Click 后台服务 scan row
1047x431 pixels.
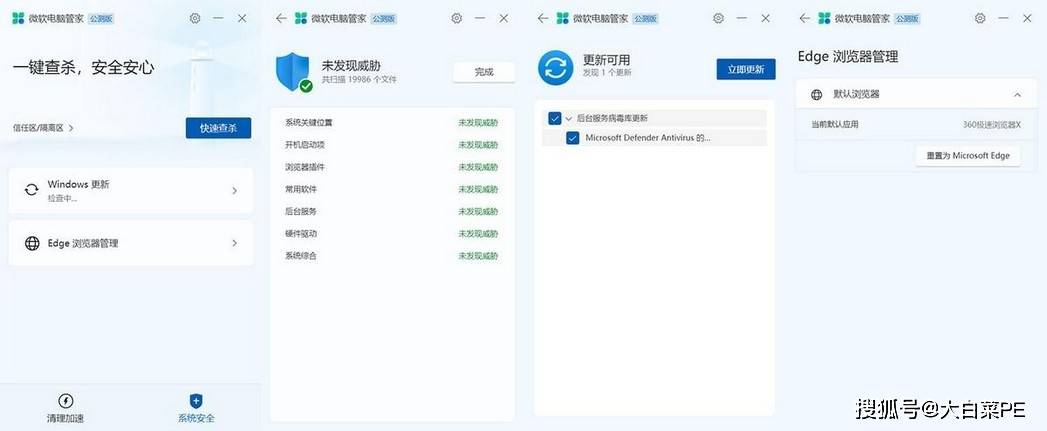click(391, 211)
